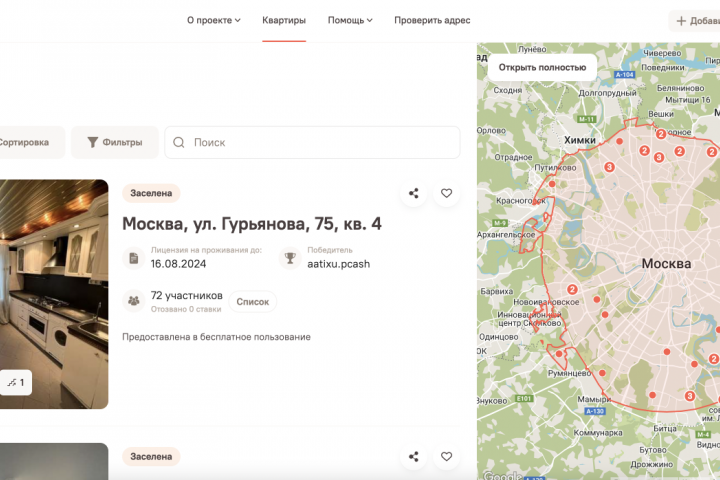Open the Фильтры panel

(115, 142)
